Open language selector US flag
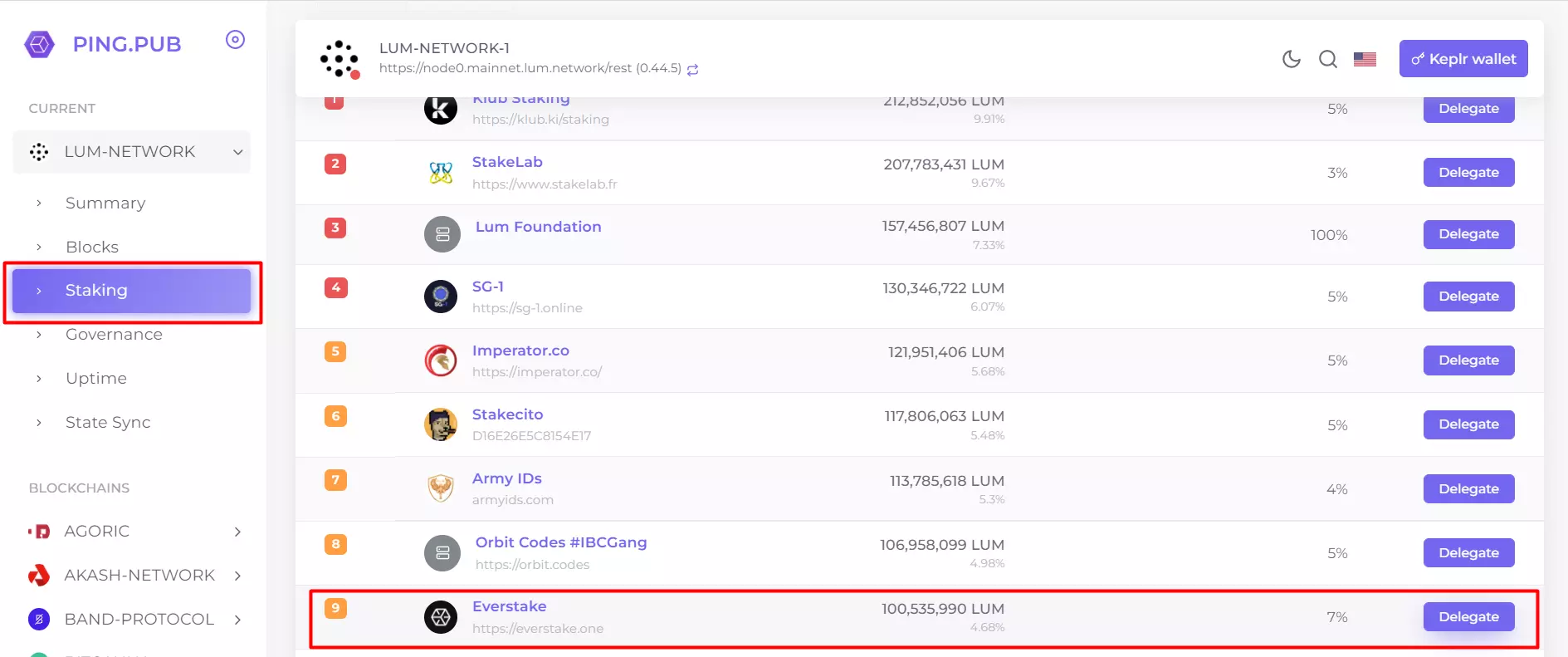The height and width of the screenshot is (657, 1568). [1365, 59]
